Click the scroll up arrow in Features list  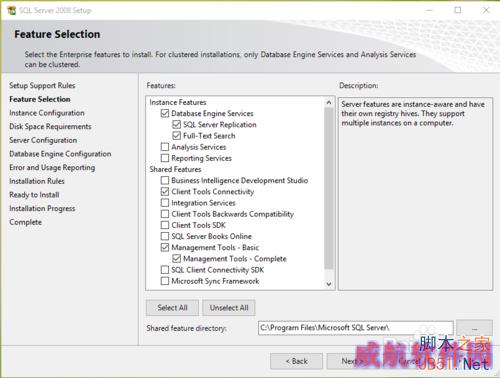[x=329, y=102]
